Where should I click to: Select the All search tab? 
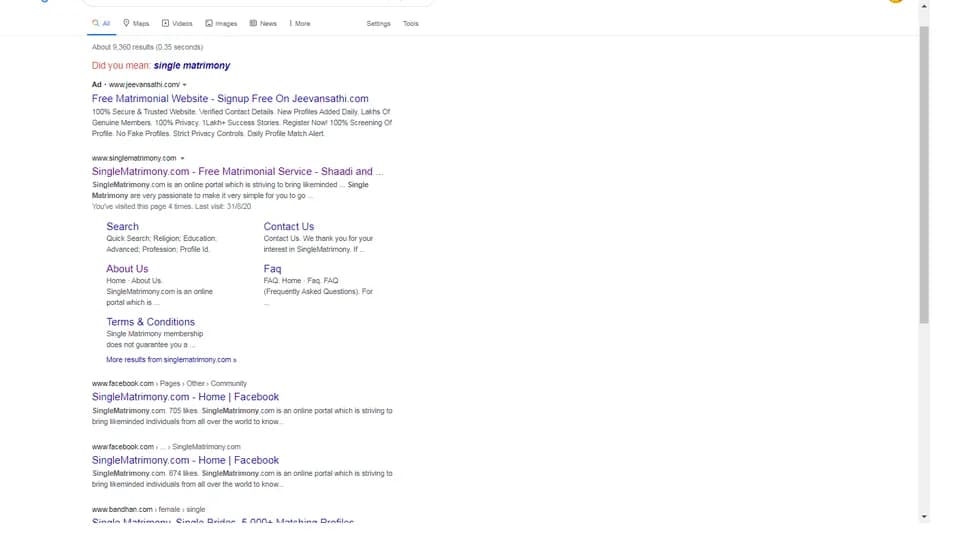[101, 23]
